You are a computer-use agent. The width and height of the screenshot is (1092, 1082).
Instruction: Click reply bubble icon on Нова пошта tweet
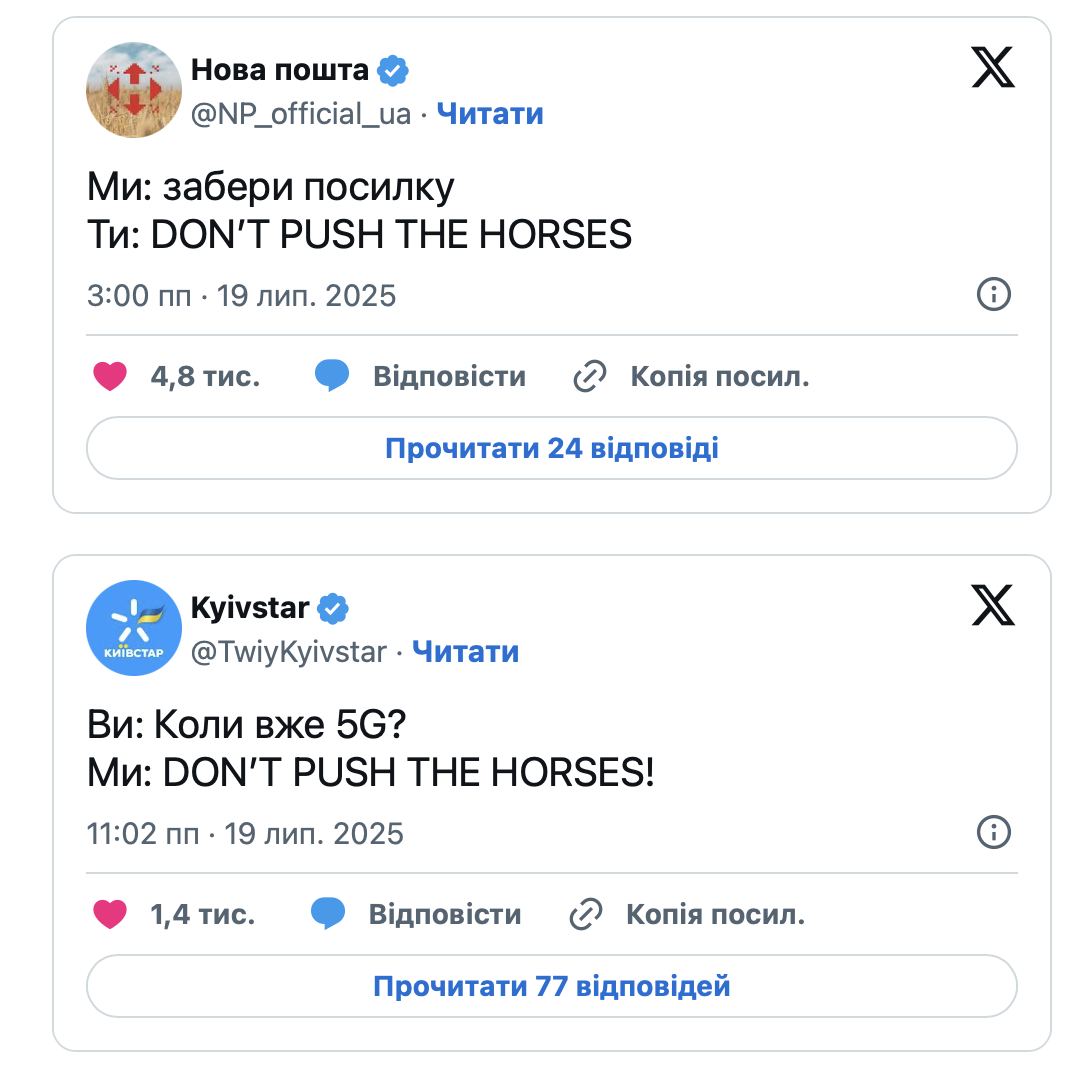pos(332,377)
